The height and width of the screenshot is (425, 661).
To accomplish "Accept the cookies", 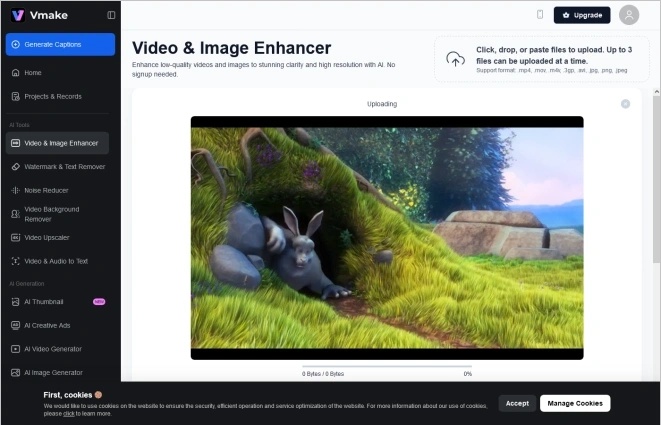I will click(x=517, y=403).
